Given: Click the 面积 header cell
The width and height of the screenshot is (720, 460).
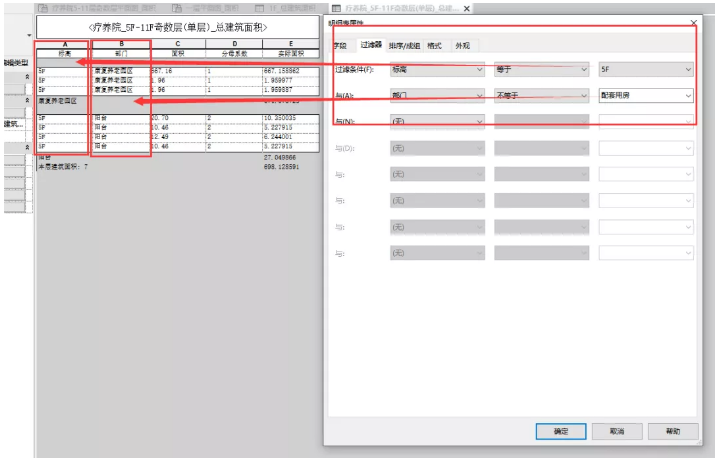Looking at the screenshot, I should (178, 53).
